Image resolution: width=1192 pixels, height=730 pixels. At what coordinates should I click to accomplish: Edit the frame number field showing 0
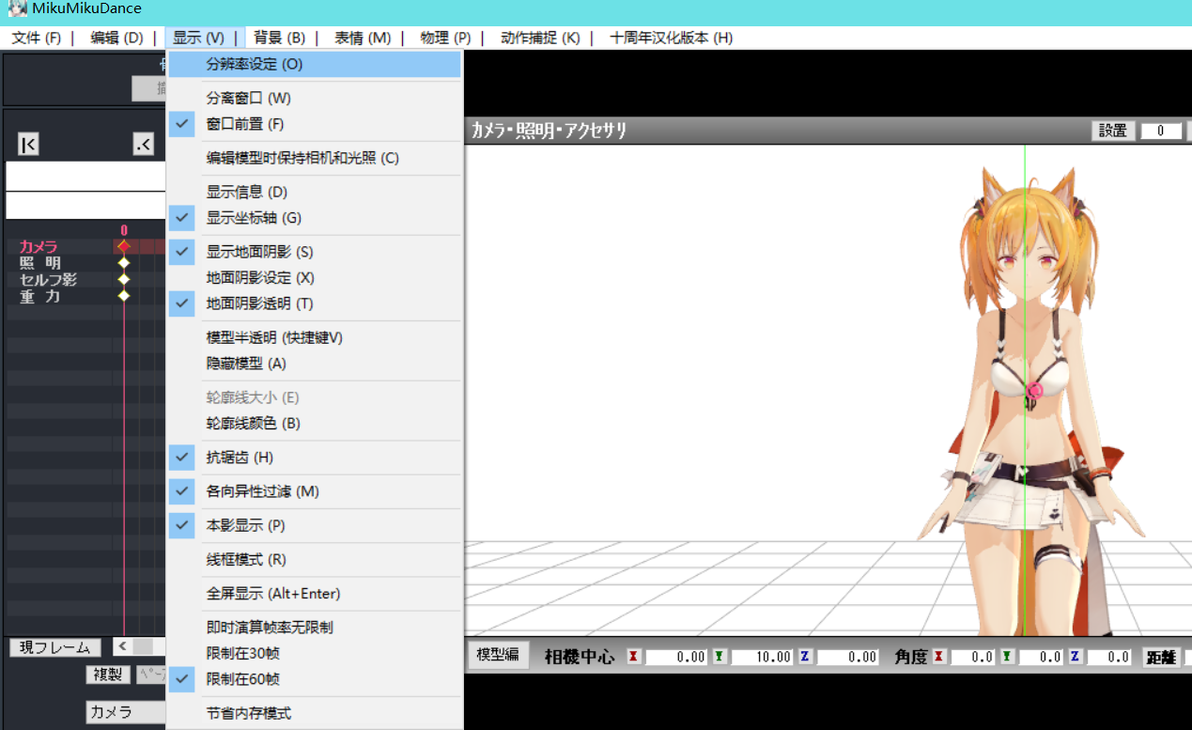[x=1160, y=131]
